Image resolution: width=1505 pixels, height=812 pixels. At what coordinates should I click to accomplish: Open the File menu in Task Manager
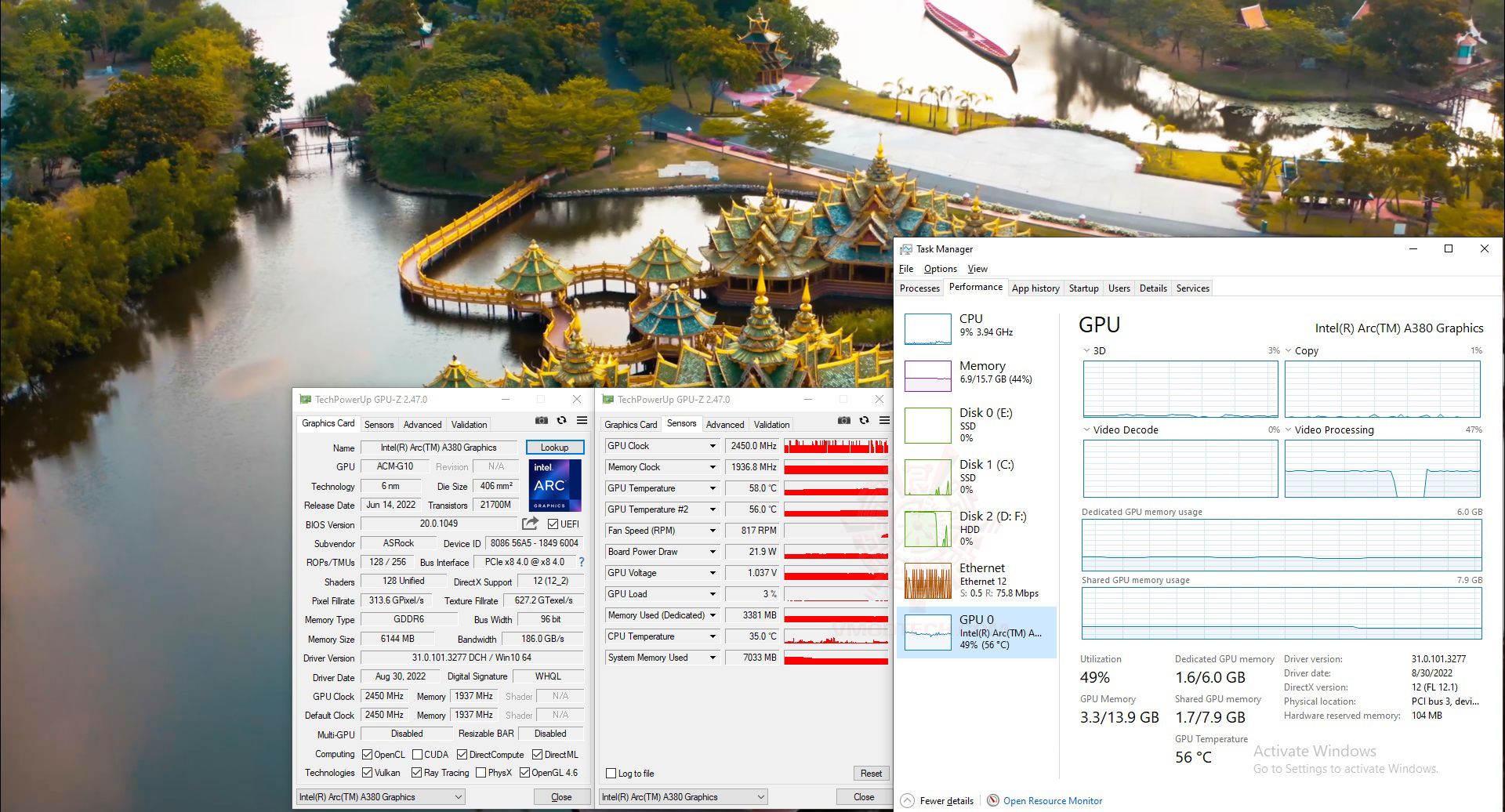(906, 269)
